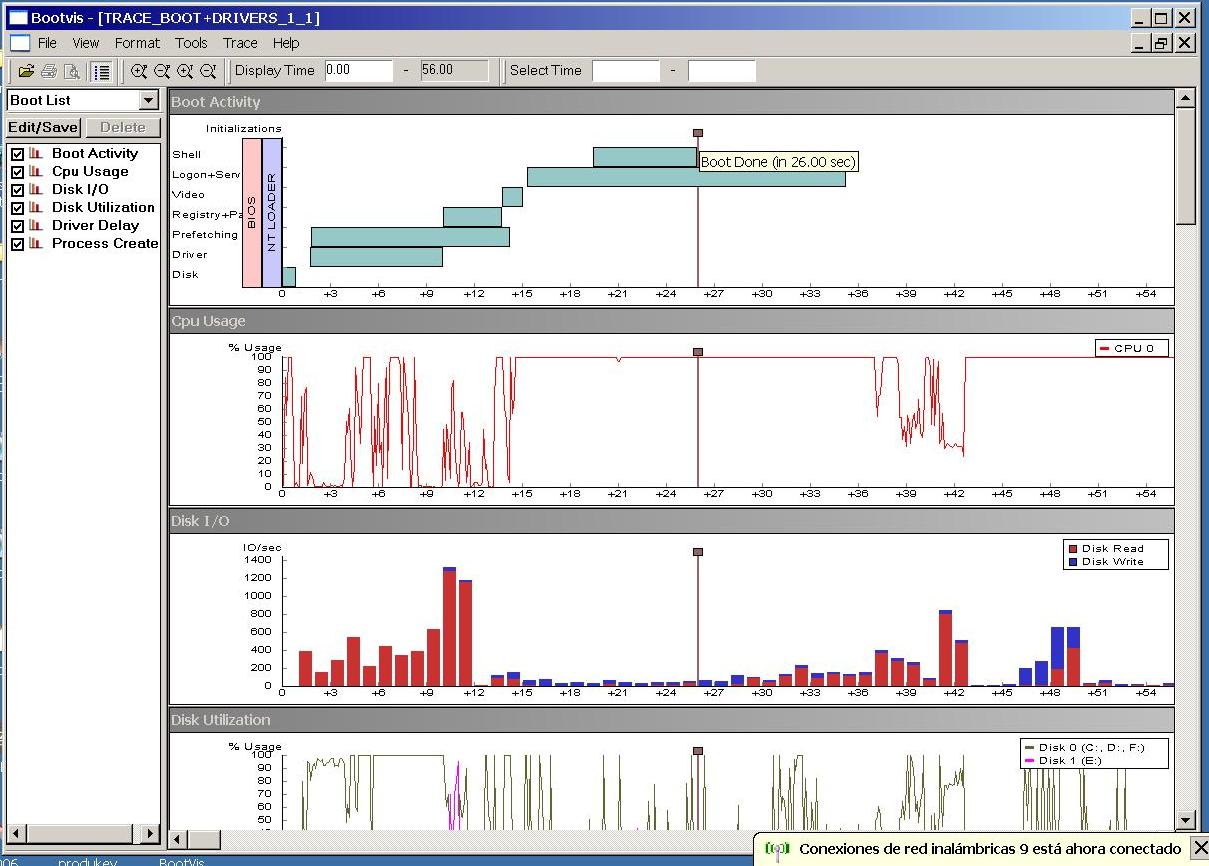Toggle the Disk Utilization checkbox

coord(16,208)
